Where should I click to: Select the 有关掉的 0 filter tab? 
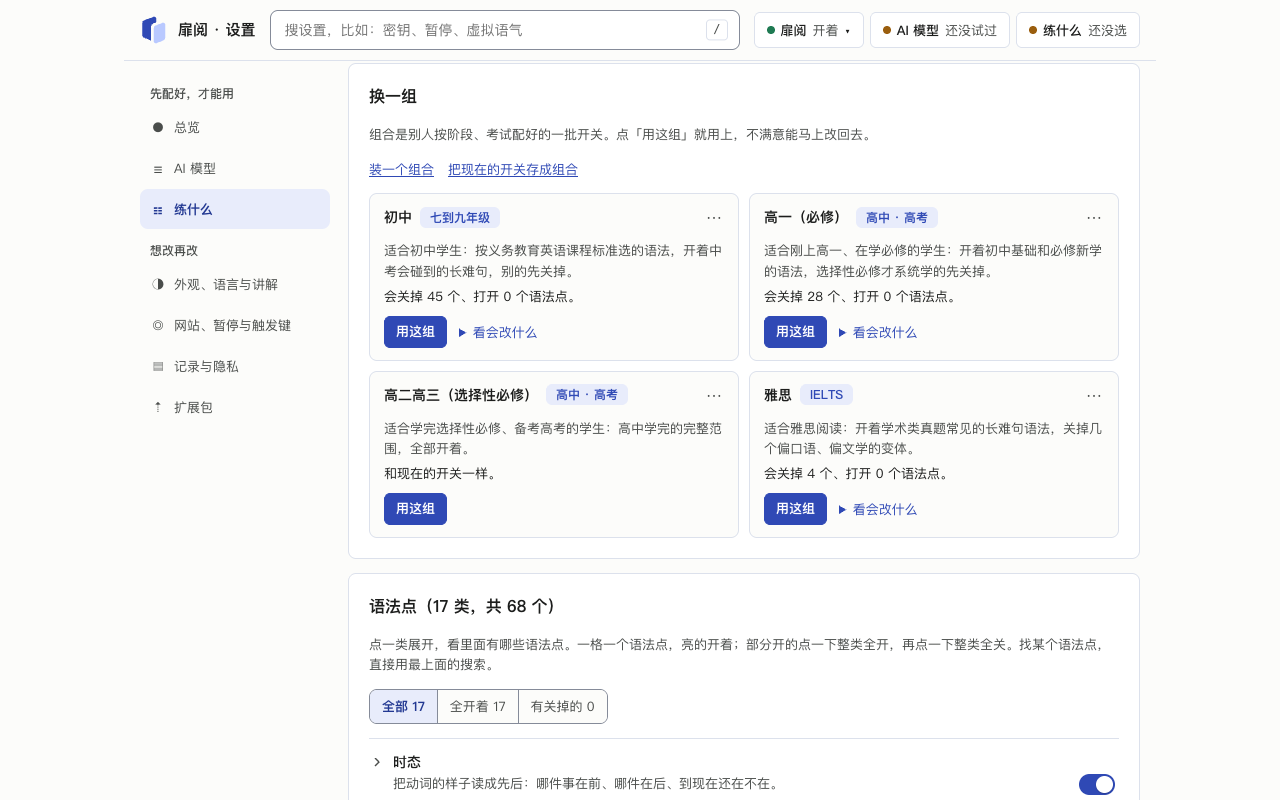point(563,706)
